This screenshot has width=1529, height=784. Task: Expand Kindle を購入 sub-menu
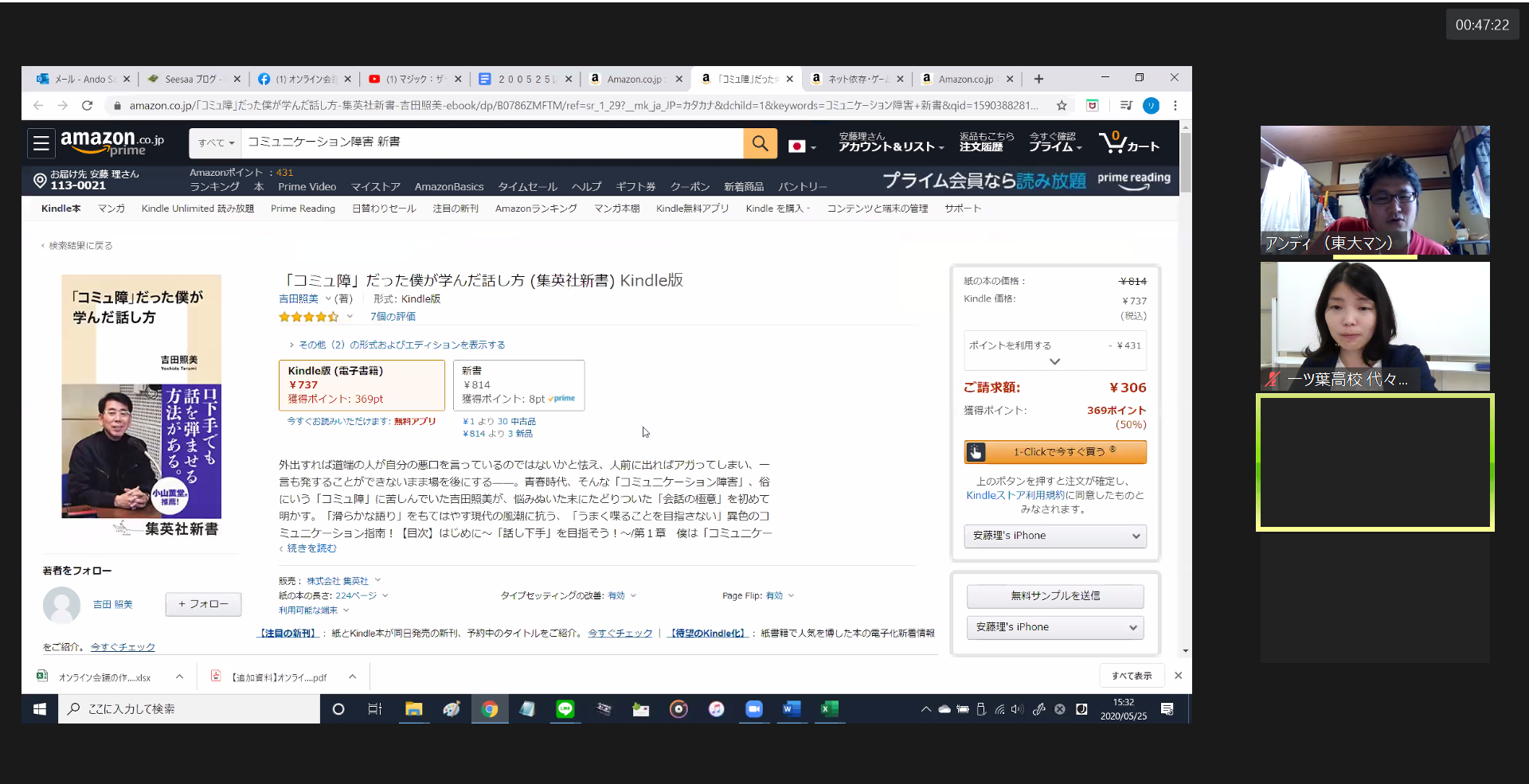(x=777, y=209)
